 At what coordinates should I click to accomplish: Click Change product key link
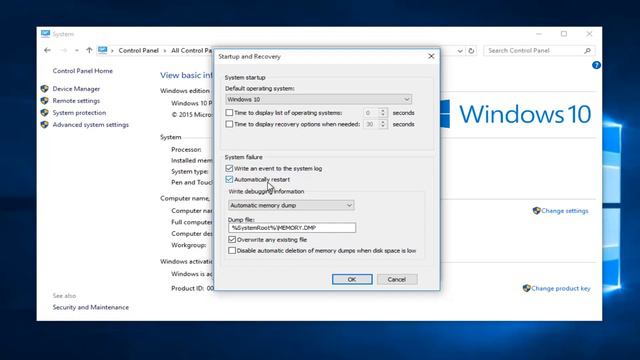pos(561,288)
